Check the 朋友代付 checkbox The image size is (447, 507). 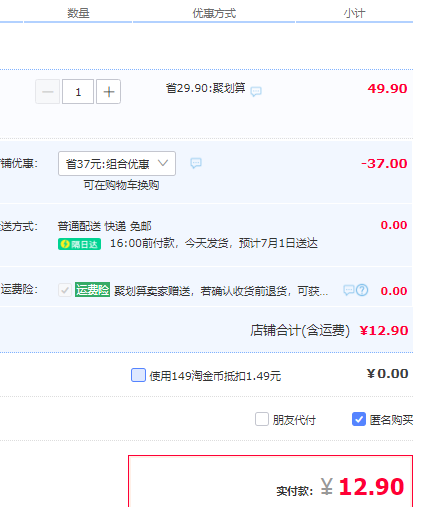pyautogui.click(x=262, y=419)
